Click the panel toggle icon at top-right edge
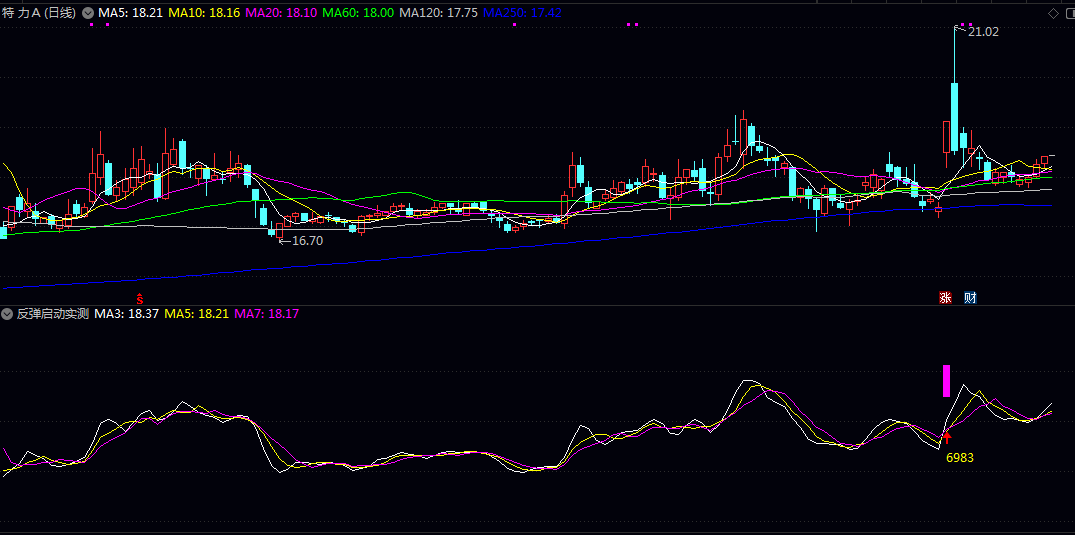 click(1069, 13)
